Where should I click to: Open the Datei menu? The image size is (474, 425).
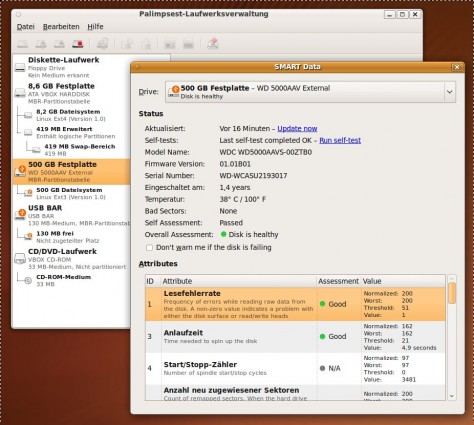pos(25,27)
